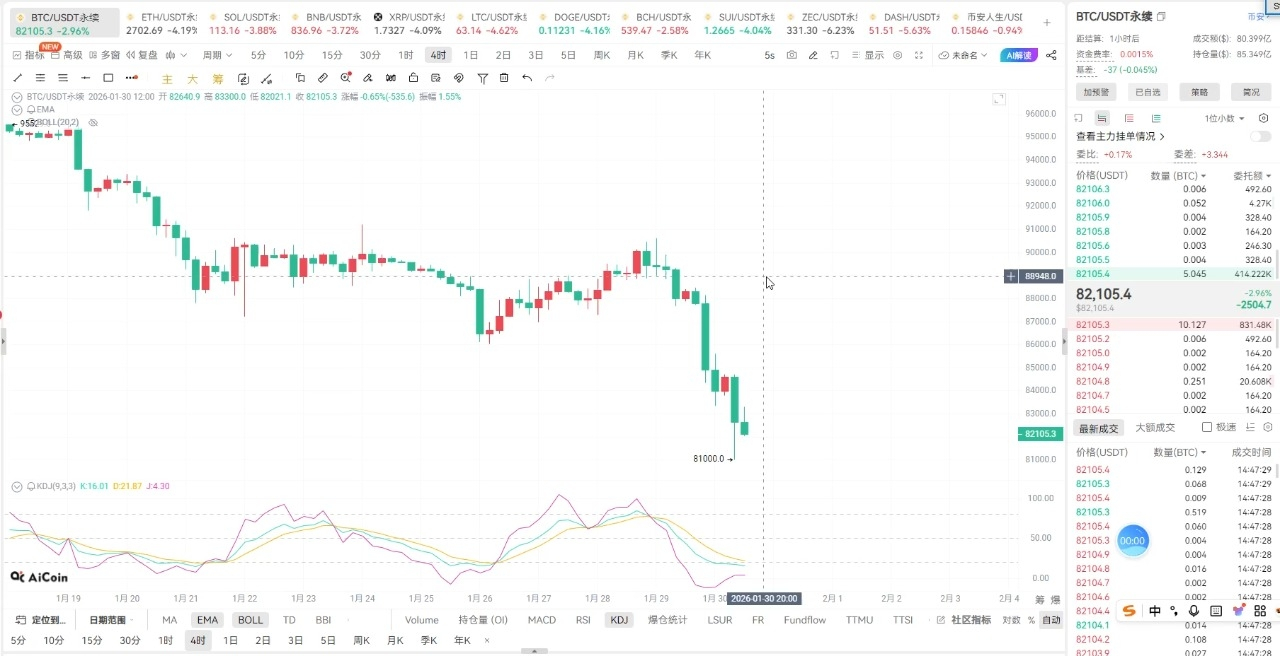
Task: Copy the BTC/USDT pair name in side panel
Action: pos(1161,17)
